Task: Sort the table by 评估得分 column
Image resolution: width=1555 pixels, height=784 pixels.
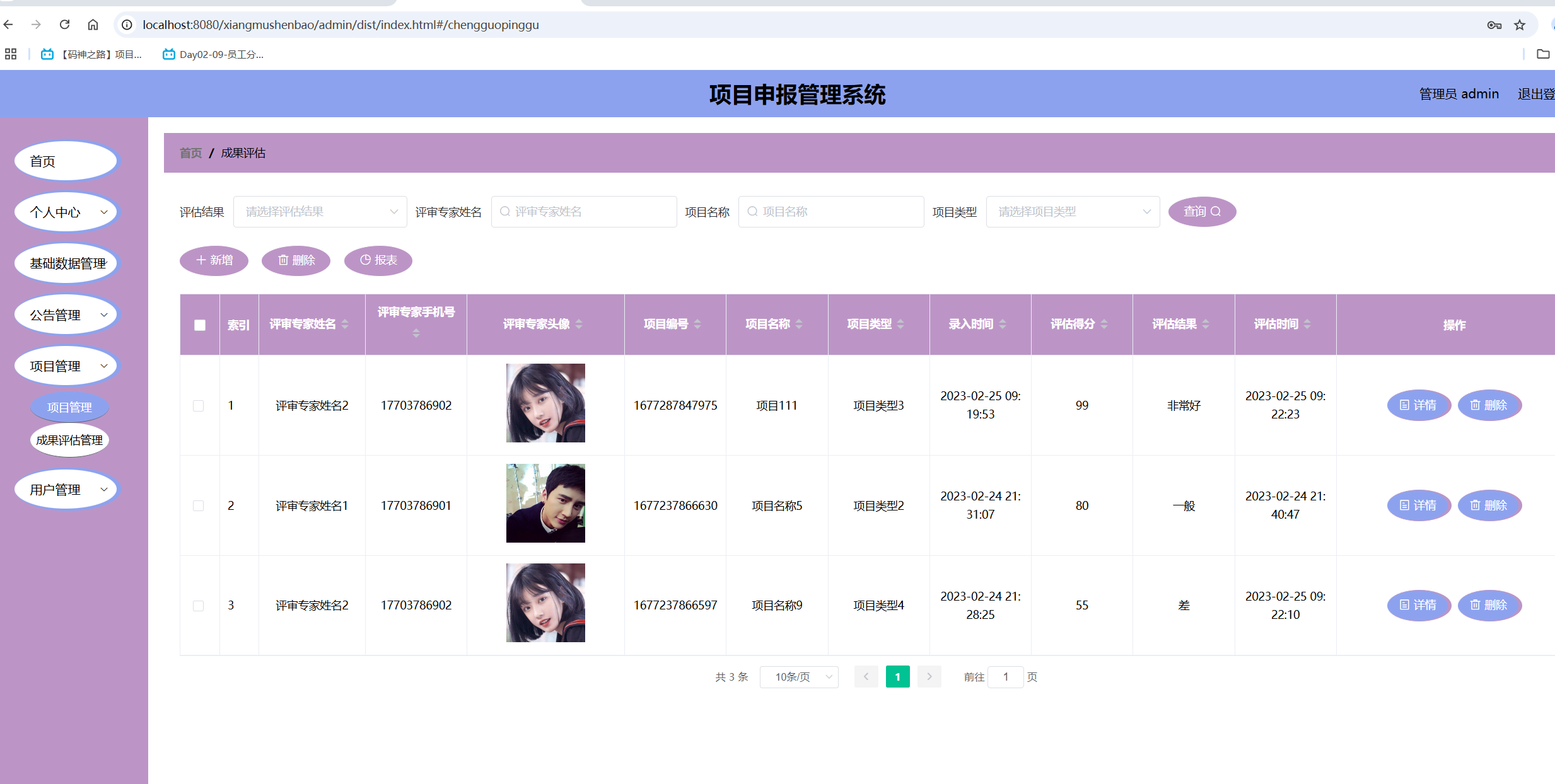Action: point(1080,324)
